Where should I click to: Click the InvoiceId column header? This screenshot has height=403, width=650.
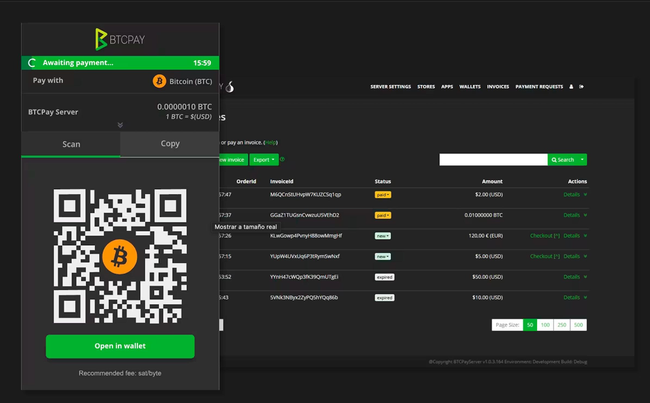[281, 182]
